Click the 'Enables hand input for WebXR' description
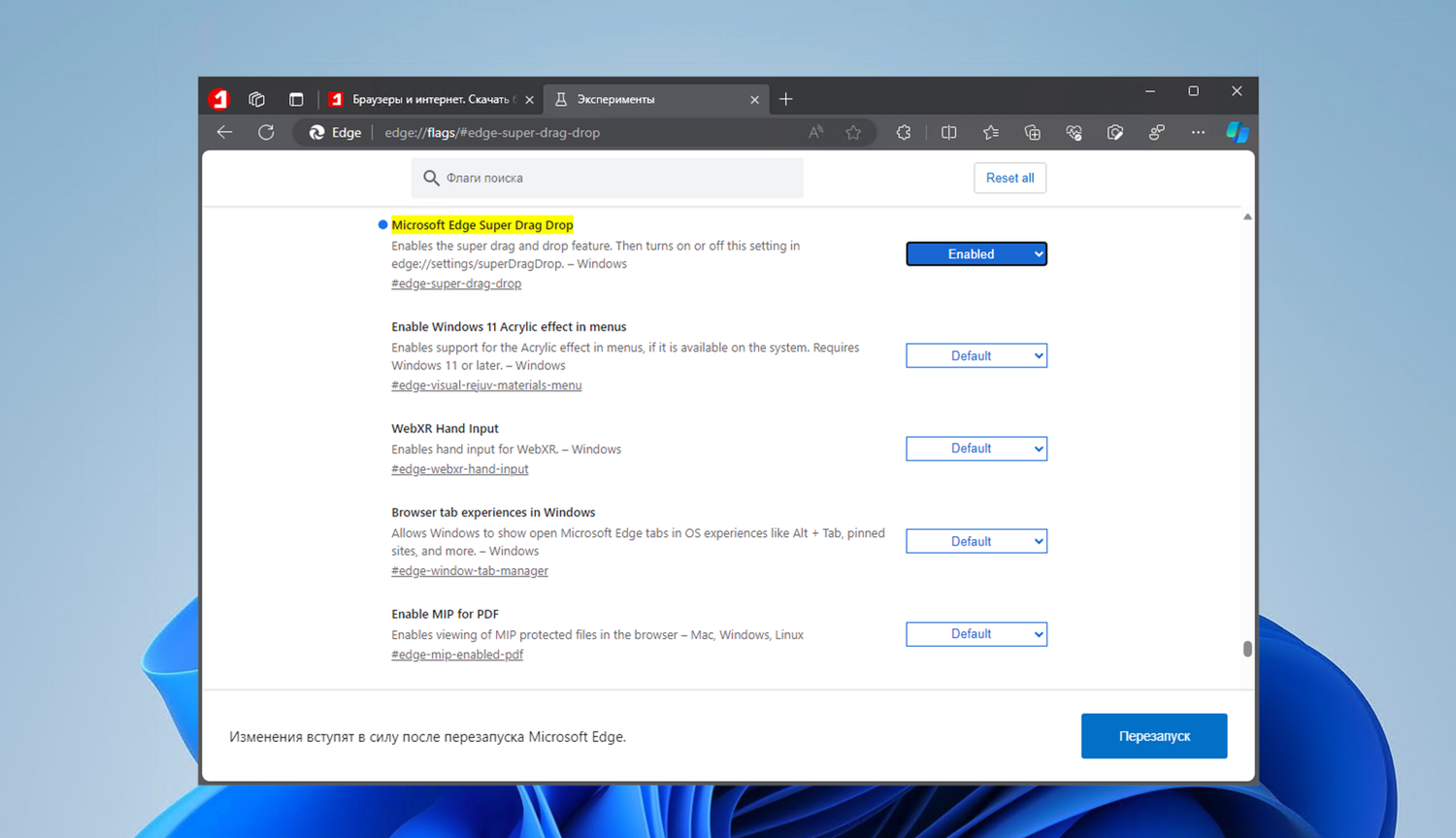The width and height of the screenshot is (1456, 838). (x=506, y=450)
